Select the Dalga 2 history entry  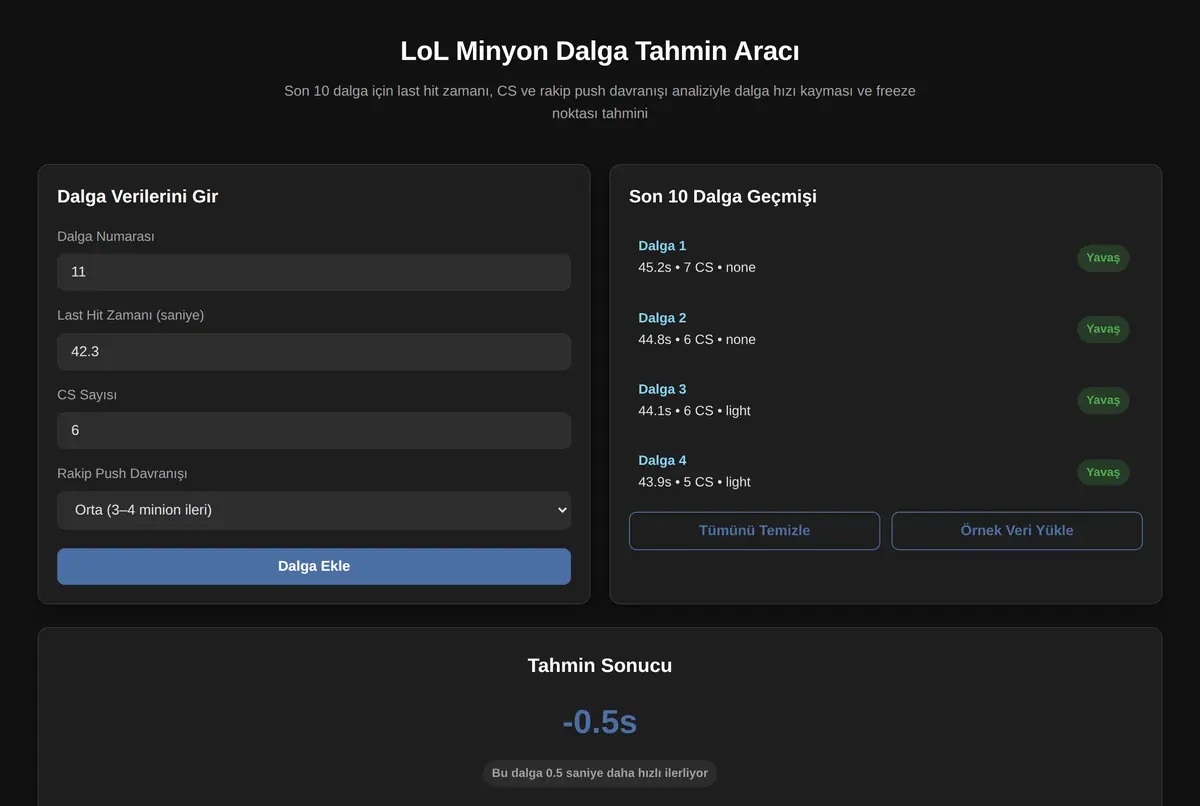click(x=885, y=329)
